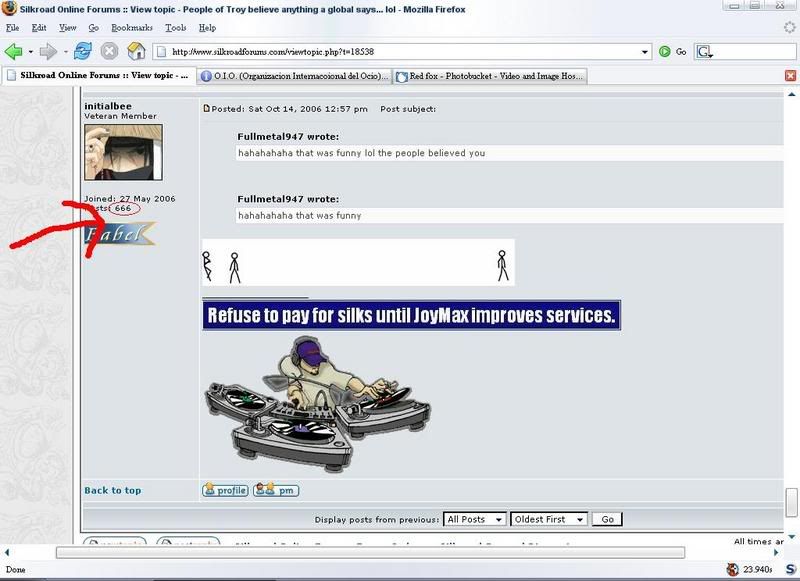The image size is (800, 581).
Task: Click the Done status bar text
Action: coord(15,570)
